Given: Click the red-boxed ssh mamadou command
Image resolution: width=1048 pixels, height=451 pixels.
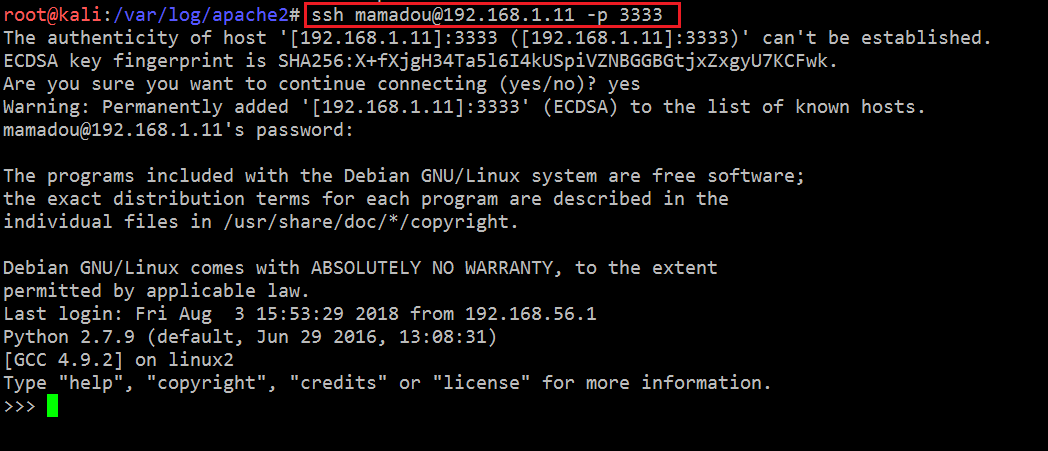Looking at the screenshot, I should pos(490,15).
